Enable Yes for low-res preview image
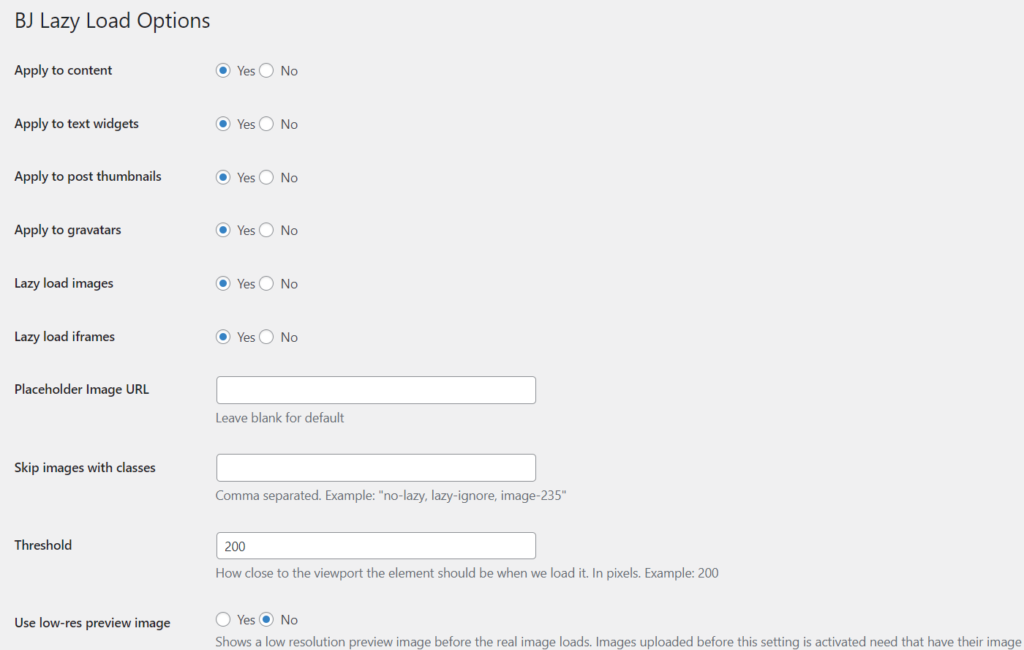 [x=223, y=620]
